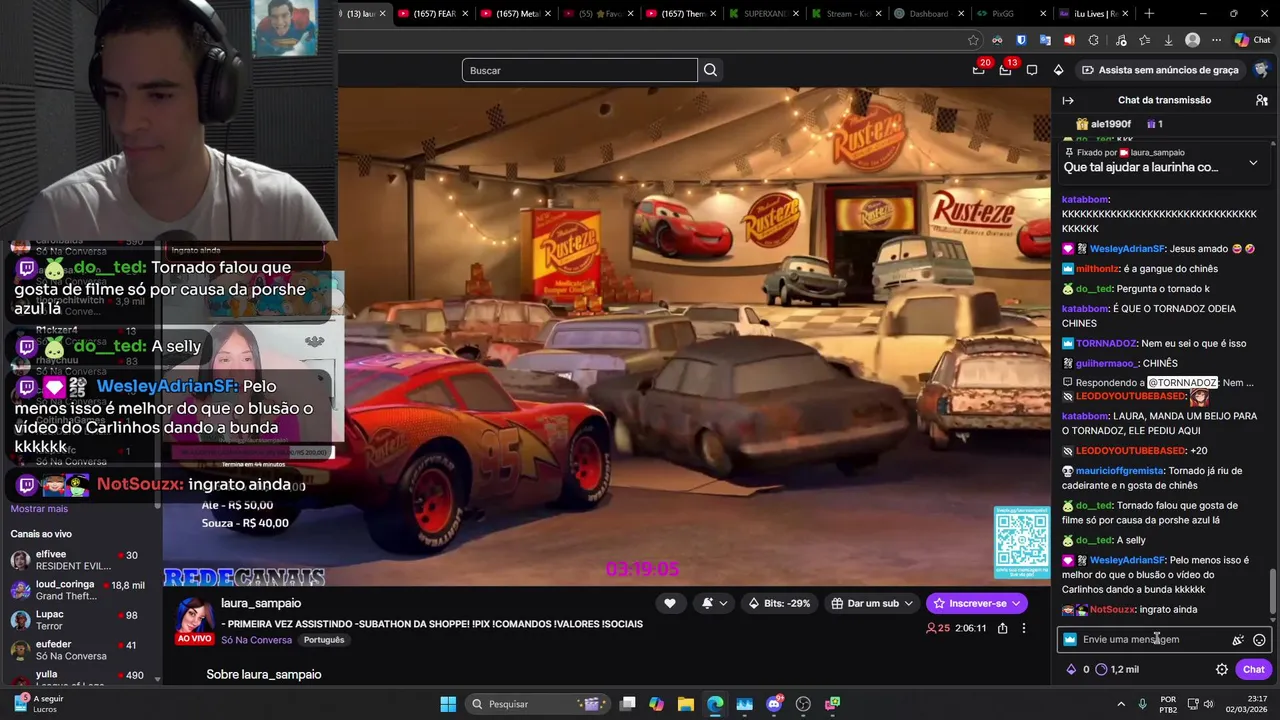Click username TORNNADOZ in chat

coord(1106,343)
